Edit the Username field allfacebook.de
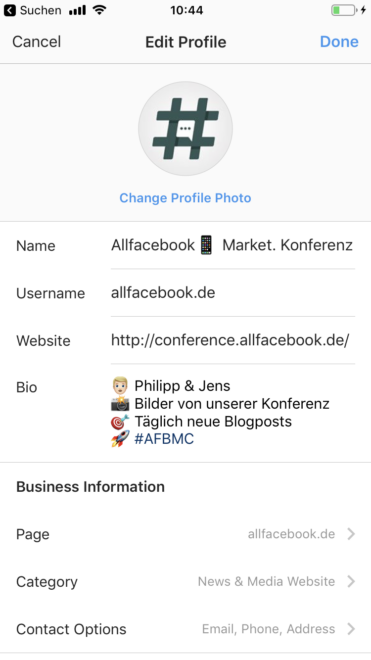The height and width of the screenshot is (660, 371). coord(233,293)
